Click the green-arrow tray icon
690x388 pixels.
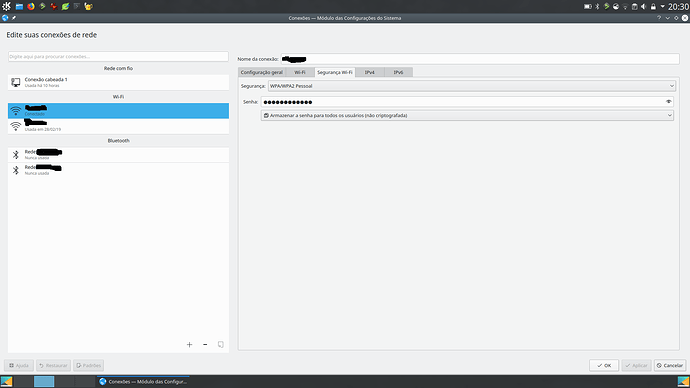pos(606,6)
